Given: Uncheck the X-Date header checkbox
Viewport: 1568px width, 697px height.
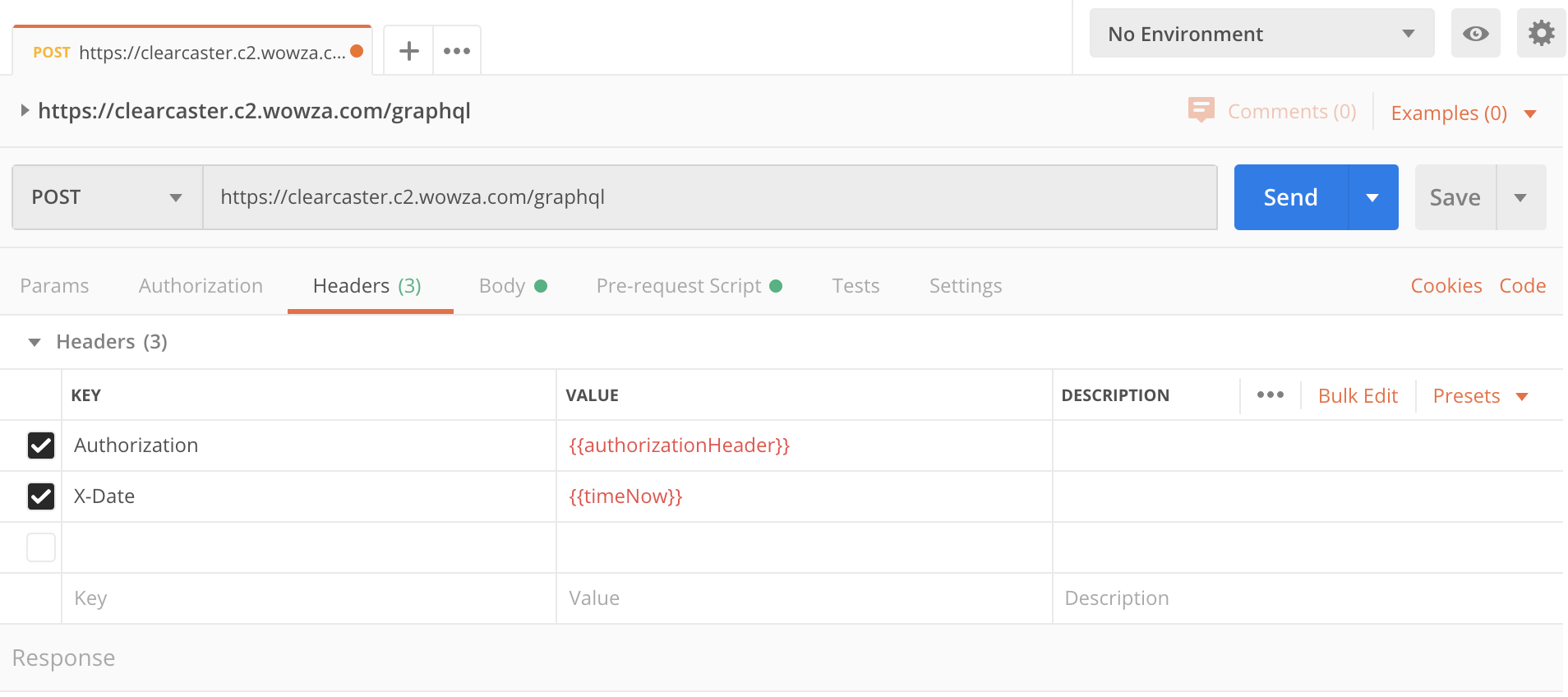Looking at the screenshot, I should tap(41, 496).
